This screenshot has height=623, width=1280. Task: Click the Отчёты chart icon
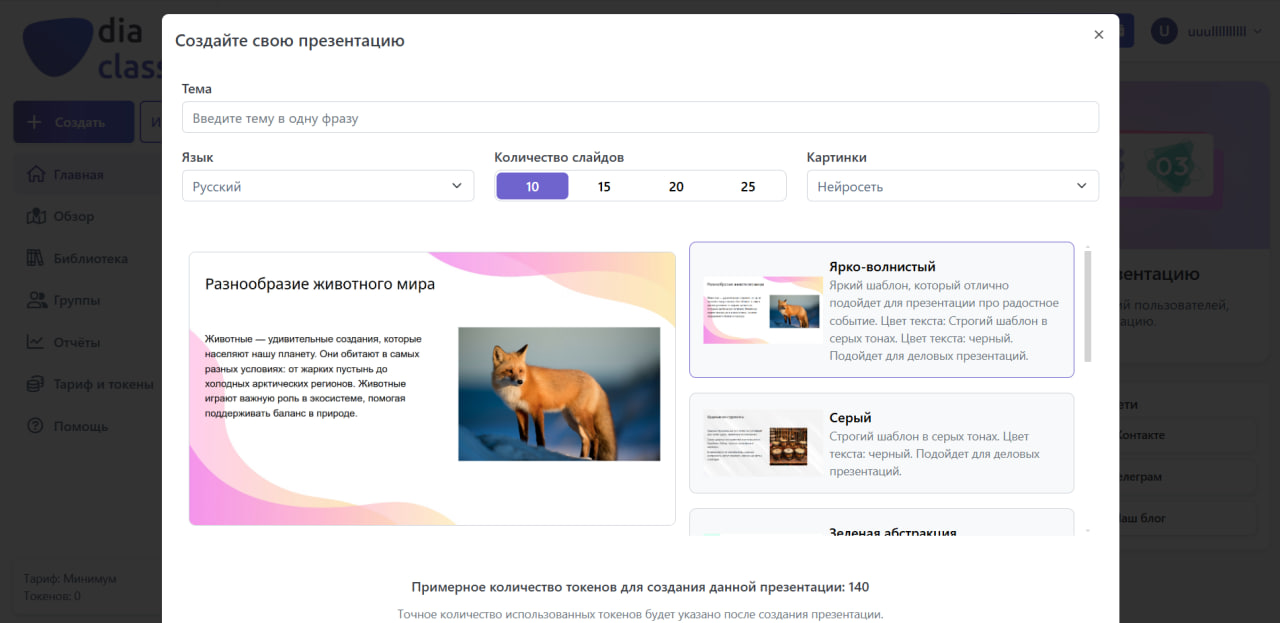point(36,342)
